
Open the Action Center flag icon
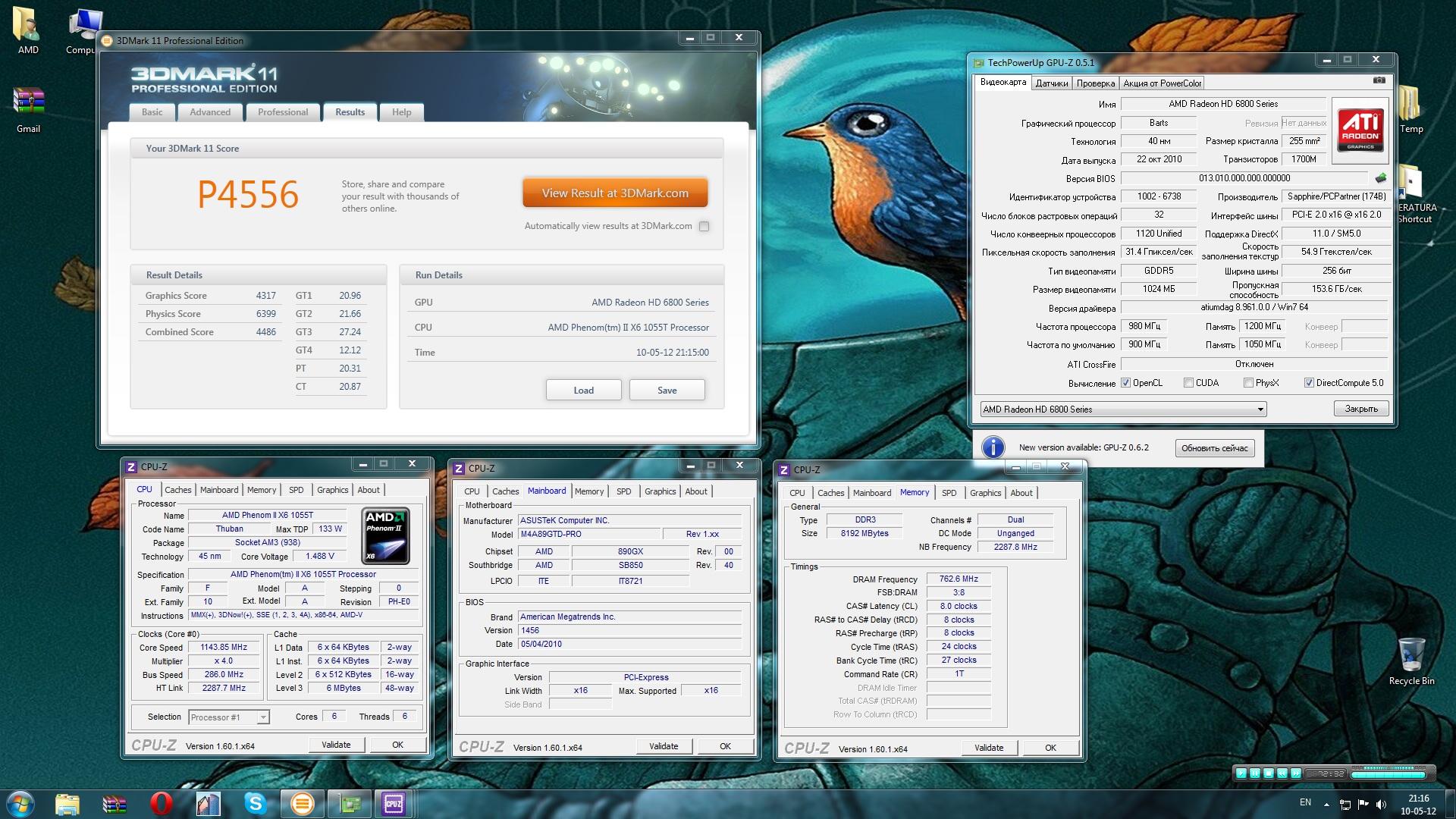(x=1363, y=804)
